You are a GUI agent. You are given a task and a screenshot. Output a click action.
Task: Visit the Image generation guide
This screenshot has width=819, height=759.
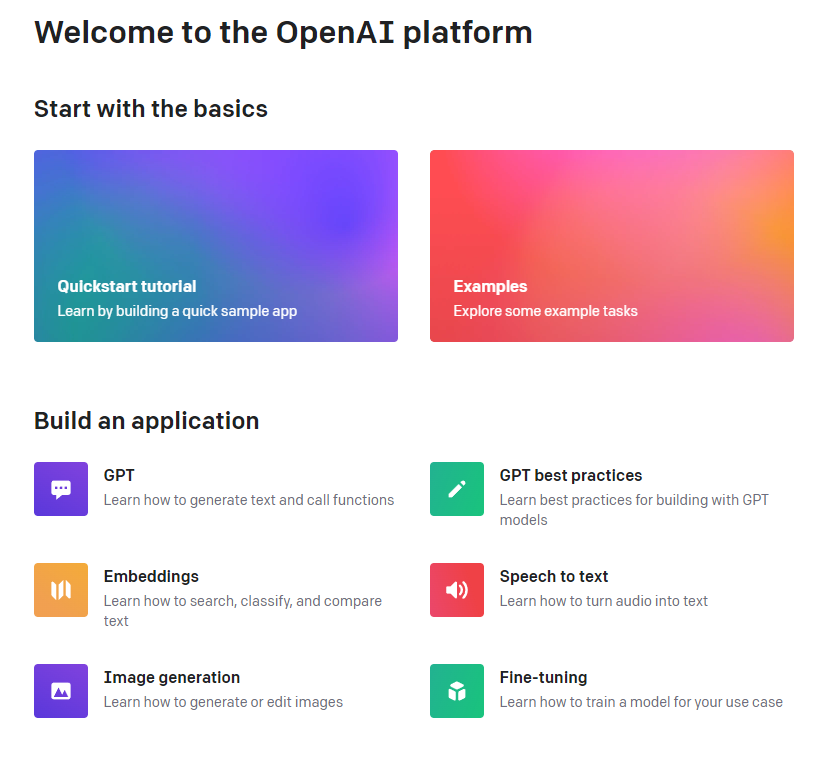(x=172, y=677)
